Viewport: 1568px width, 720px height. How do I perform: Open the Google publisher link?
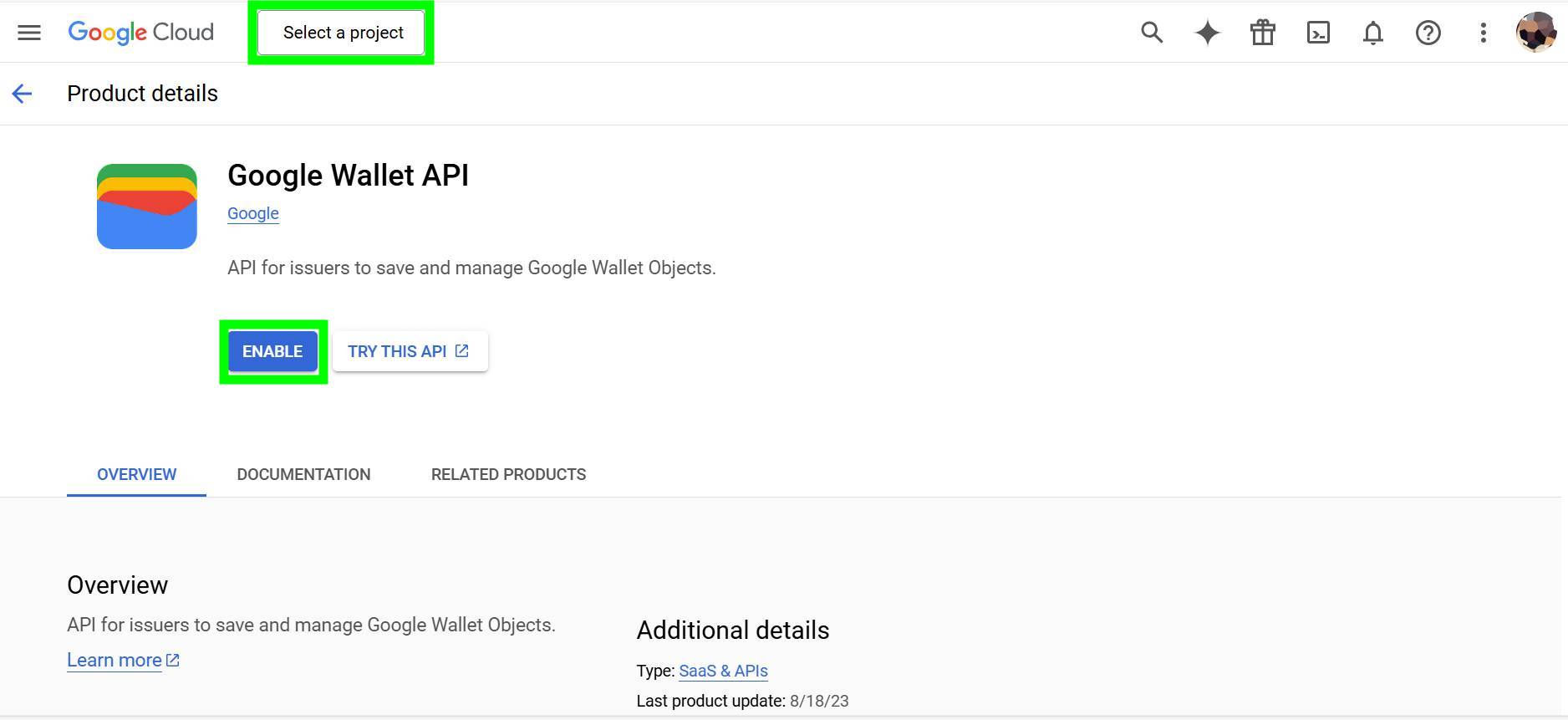(x=253, y=213)
